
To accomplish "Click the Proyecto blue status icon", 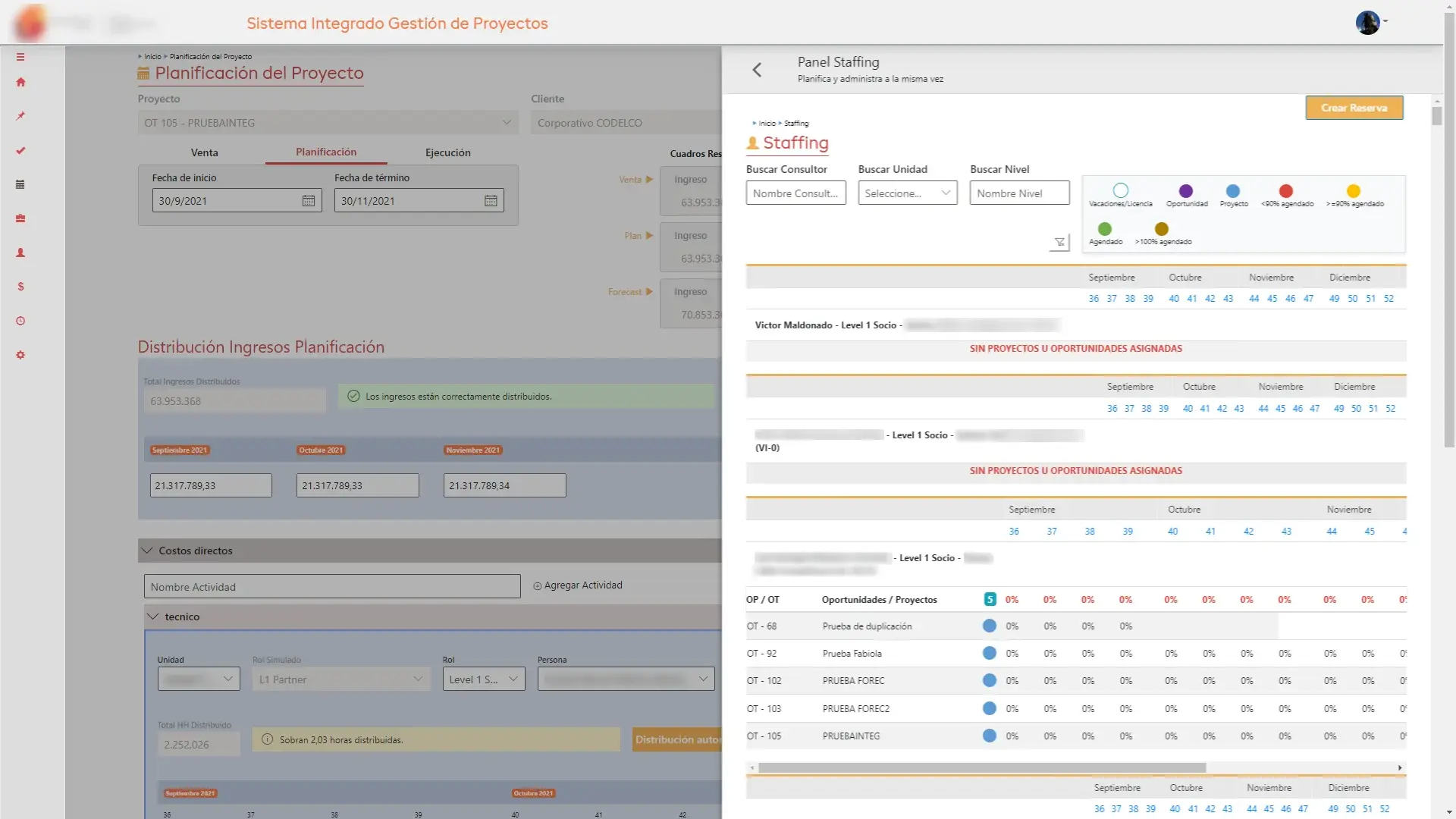I will point(1234,190).
